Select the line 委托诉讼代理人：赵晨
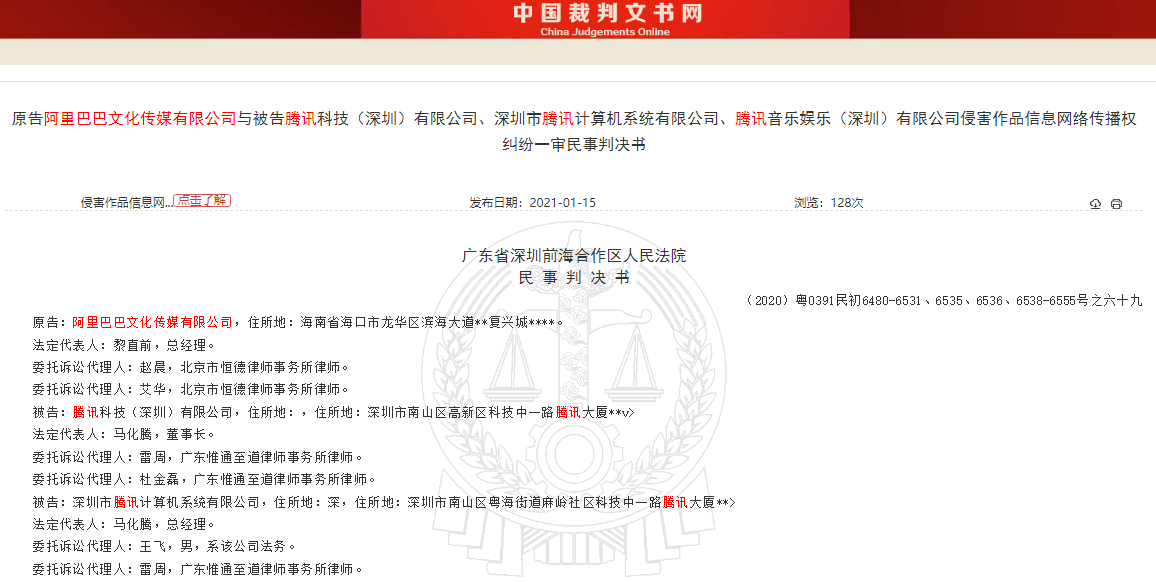The image size is (1156, 582). pos(190,367)
